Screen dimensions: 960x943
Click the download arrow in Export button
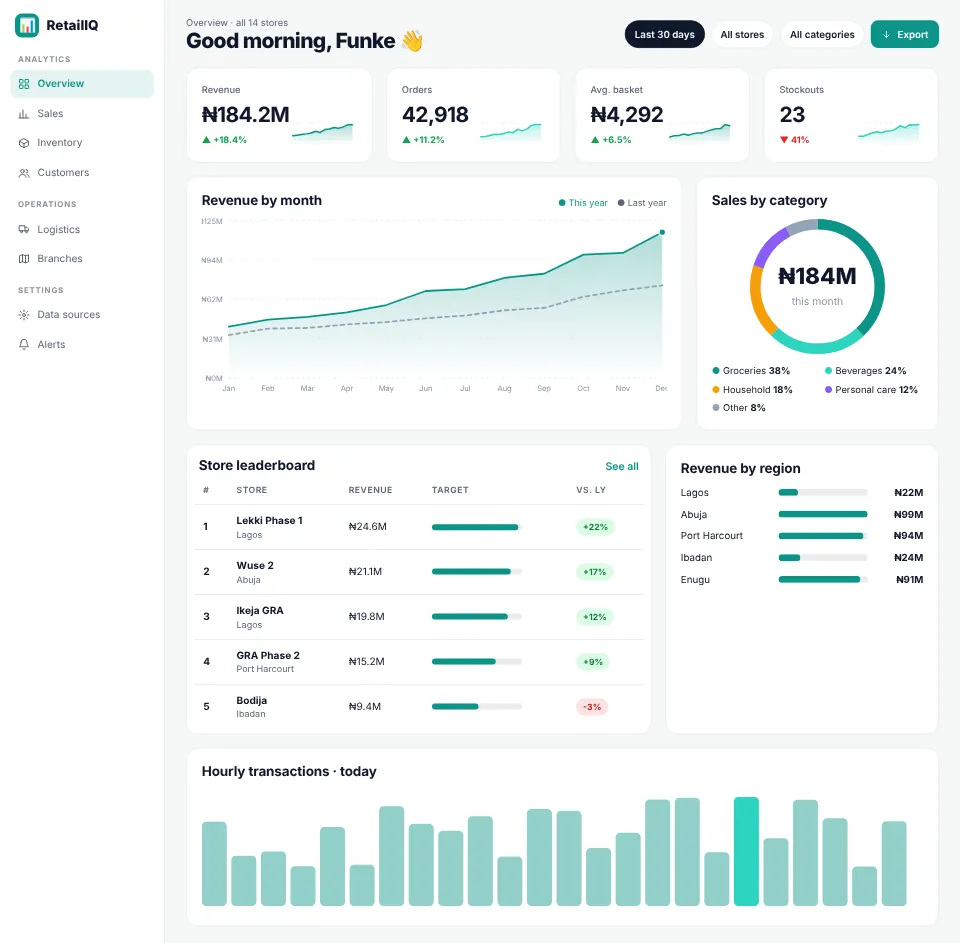(886, 35)
